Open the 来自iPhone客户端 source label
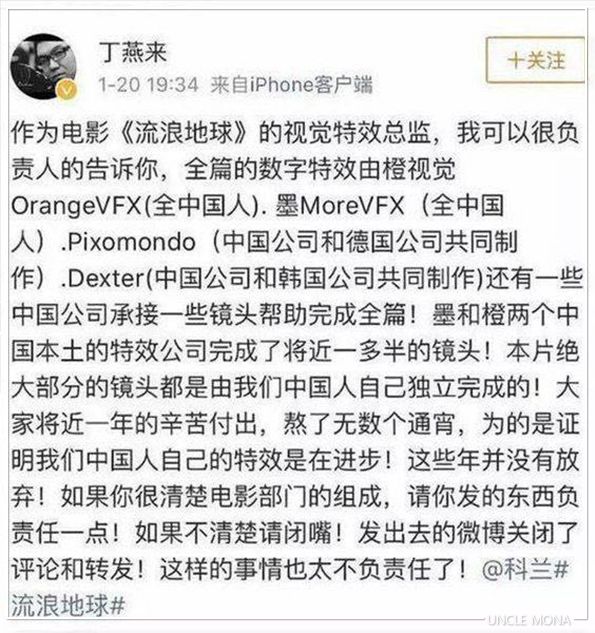 291,85
